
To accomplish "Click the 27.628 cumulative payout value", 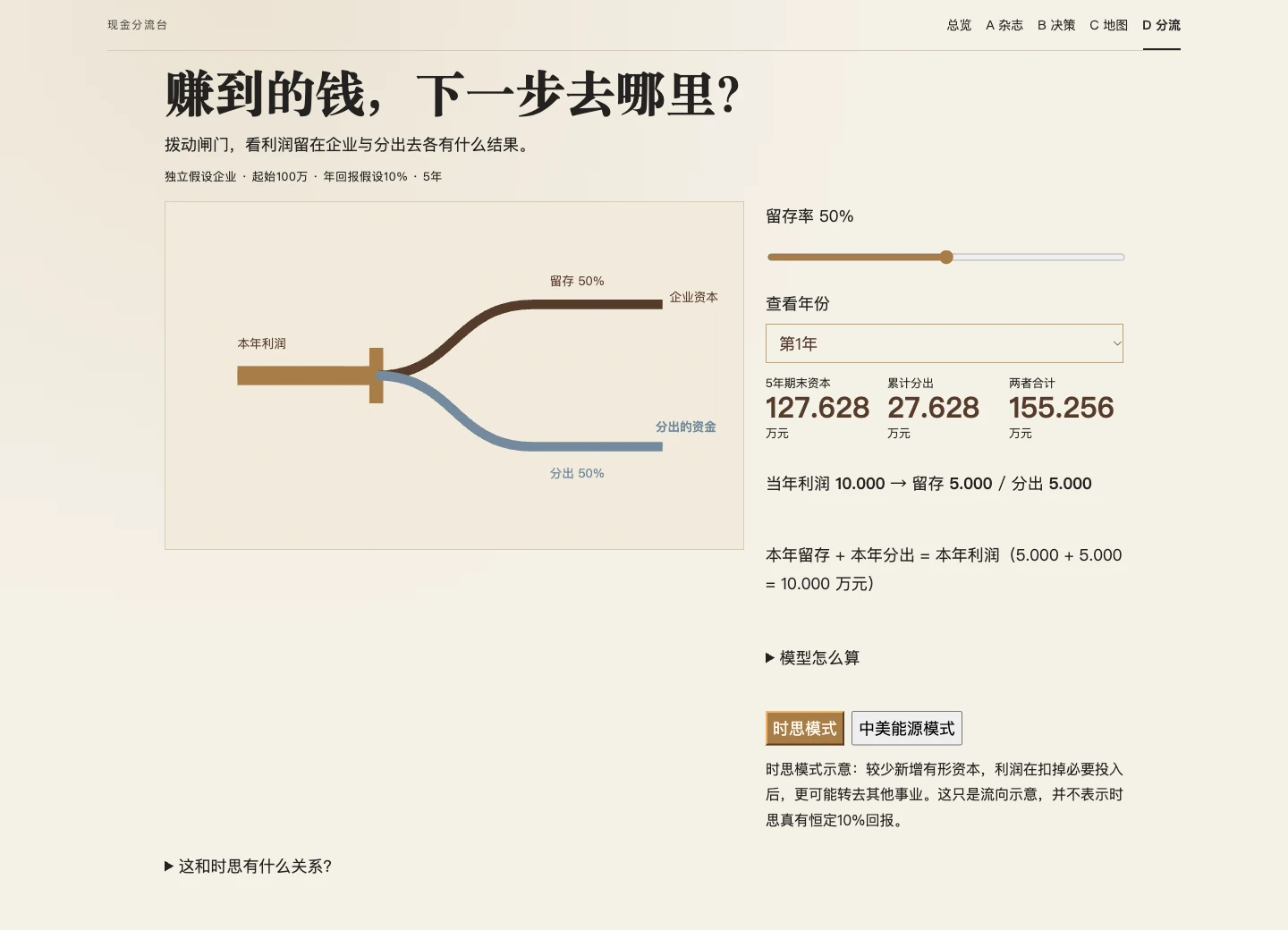I will 933,408.
